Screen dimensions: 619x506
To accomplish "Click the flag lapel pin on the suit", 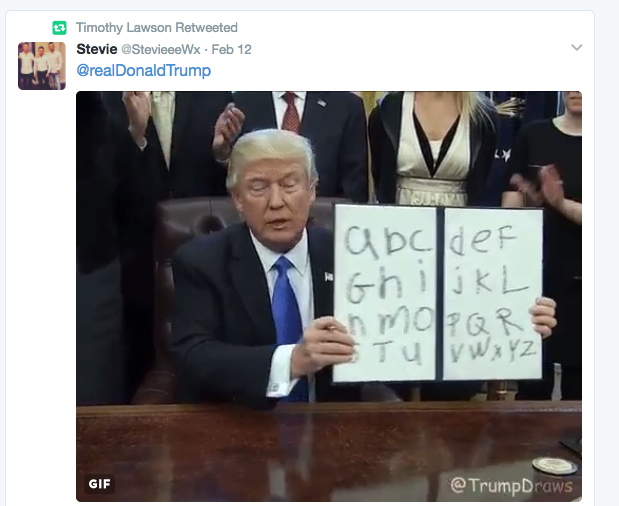I will tap(328, 277).
